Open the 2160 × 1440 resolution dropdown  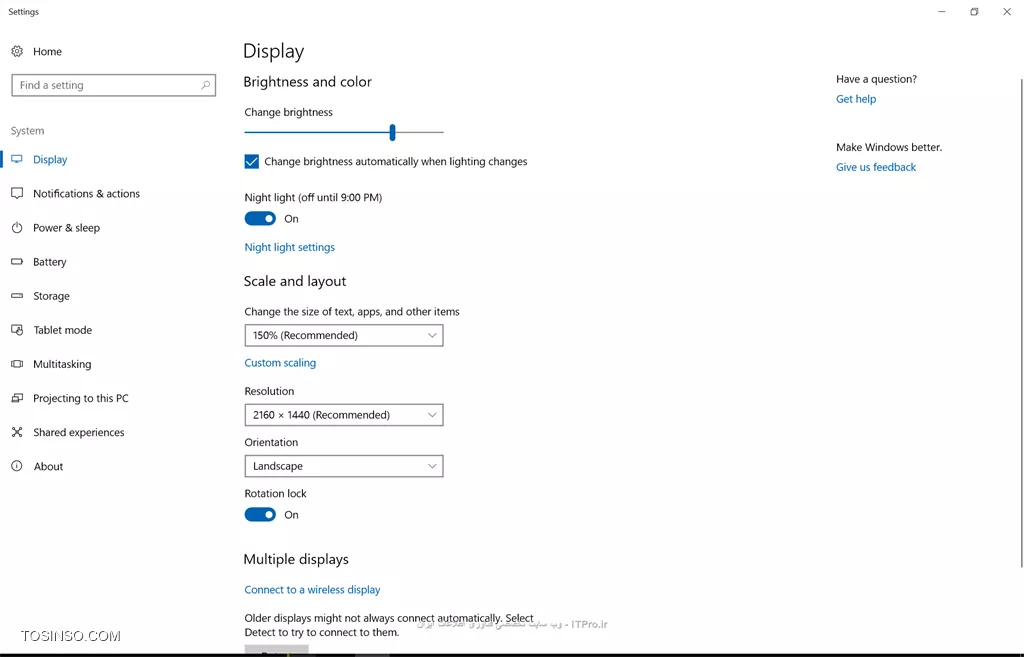tap(344, 415)
